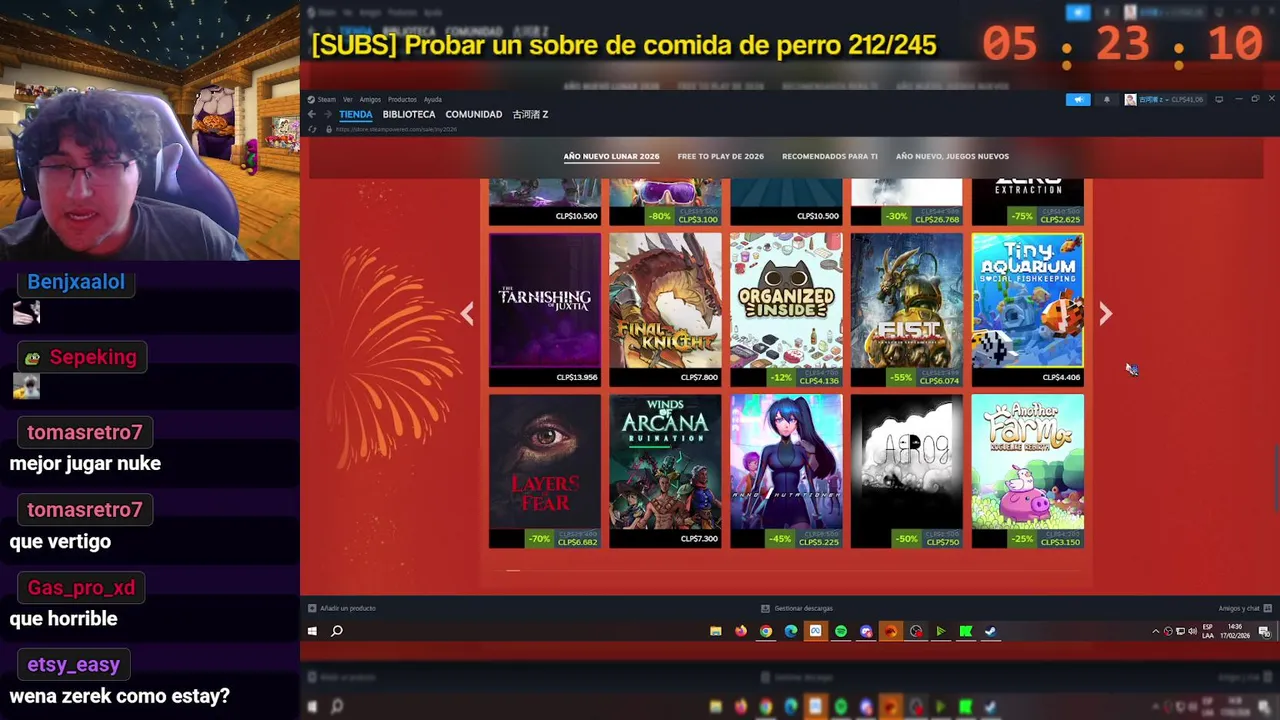
Task: Open the Steam account dropdown with wallet balance
Action: [x=1165, y=99]
